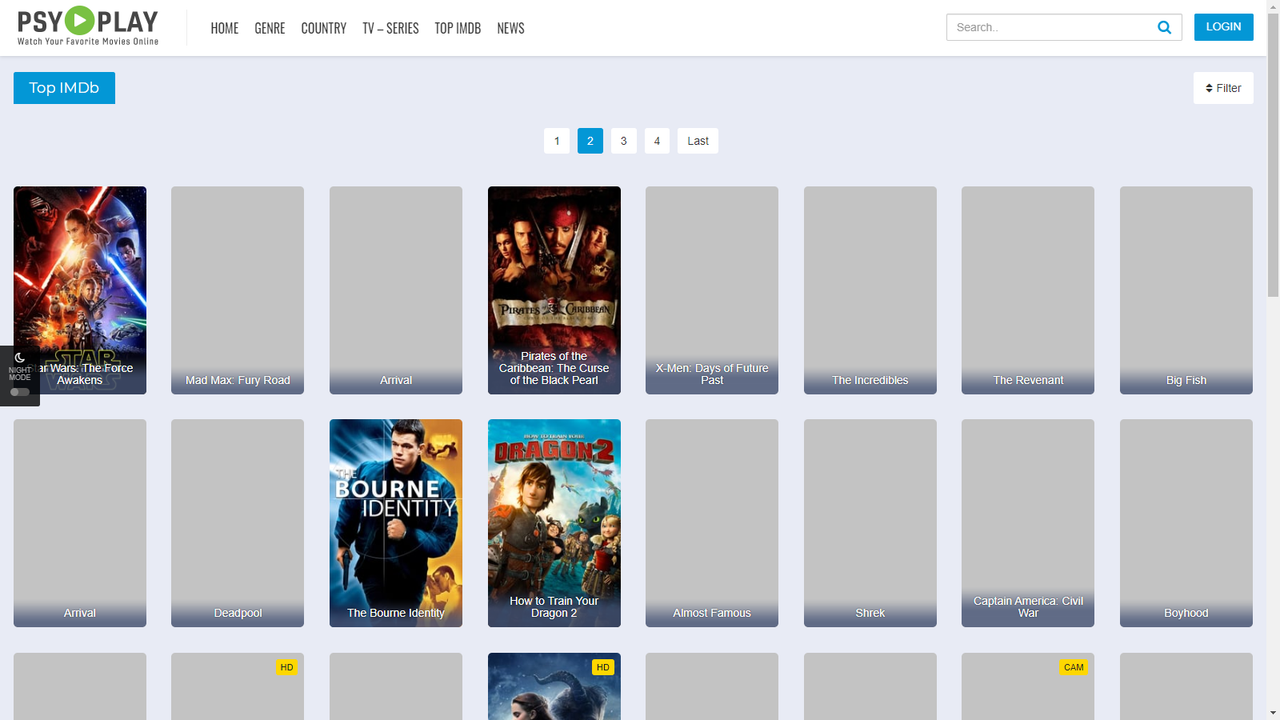Open The Revenant card
The height and width of the screenshot is (720, 1280).
pyautogui.click(x=1028, y=290)
